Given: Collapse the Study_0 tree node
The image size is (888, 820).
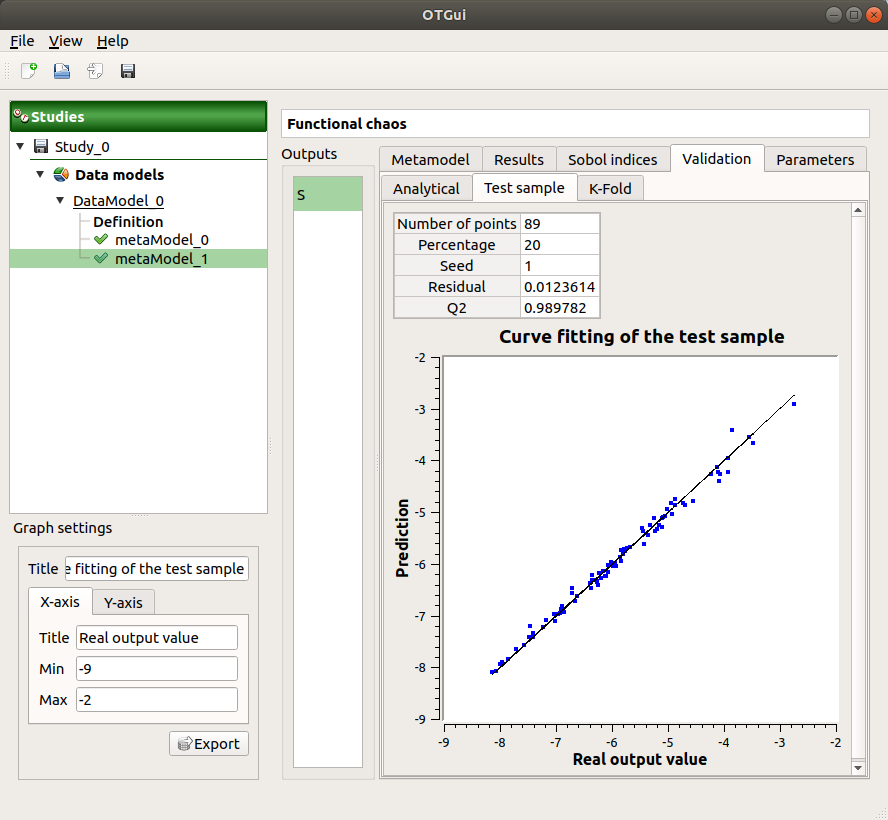Looking at the screenshot, I should (x=20, y=146).
